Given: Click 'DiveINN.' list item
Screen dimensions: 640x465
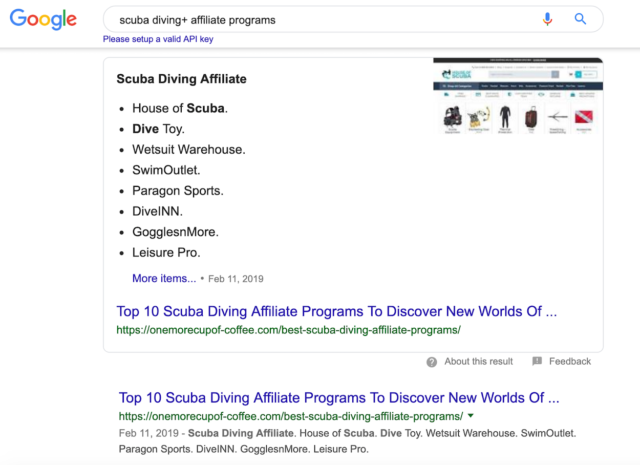Looking at the screenshot, I should (x=158, y=211).
